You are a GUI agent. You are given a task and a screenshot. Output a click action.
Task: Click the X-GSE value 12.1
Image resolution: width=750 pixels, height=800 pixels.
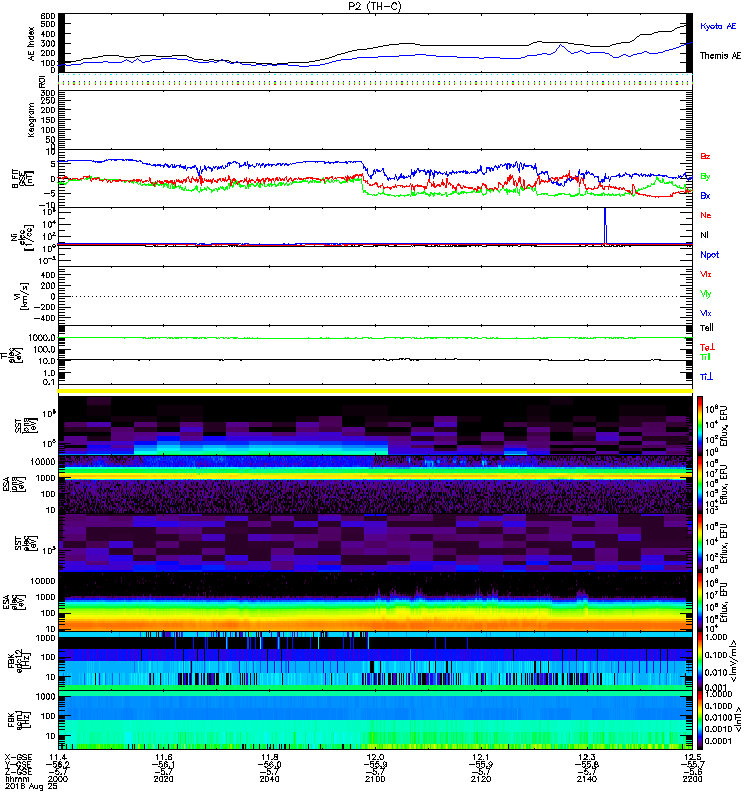[x=481, y=757]
